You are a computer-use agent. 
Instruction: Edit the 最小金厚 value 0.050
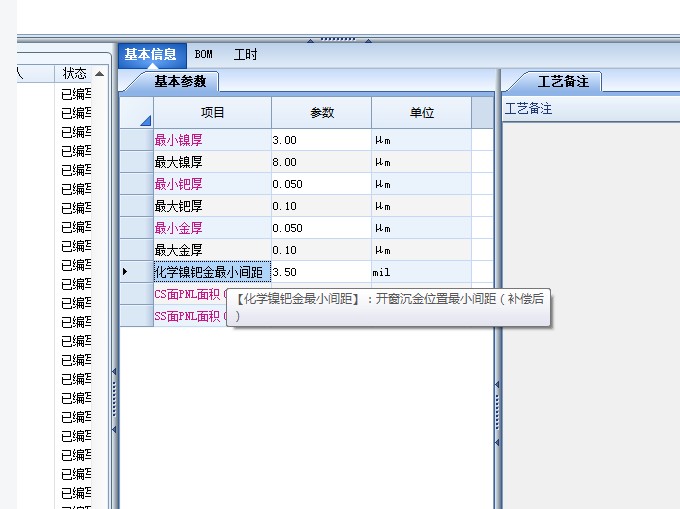pos(321,228)
